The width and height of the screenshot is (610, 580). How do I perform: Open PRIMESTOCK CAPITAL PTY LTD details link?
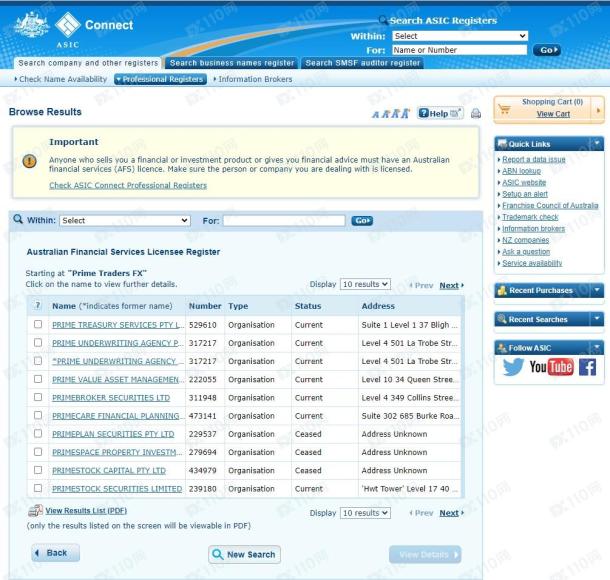point(109,470)
